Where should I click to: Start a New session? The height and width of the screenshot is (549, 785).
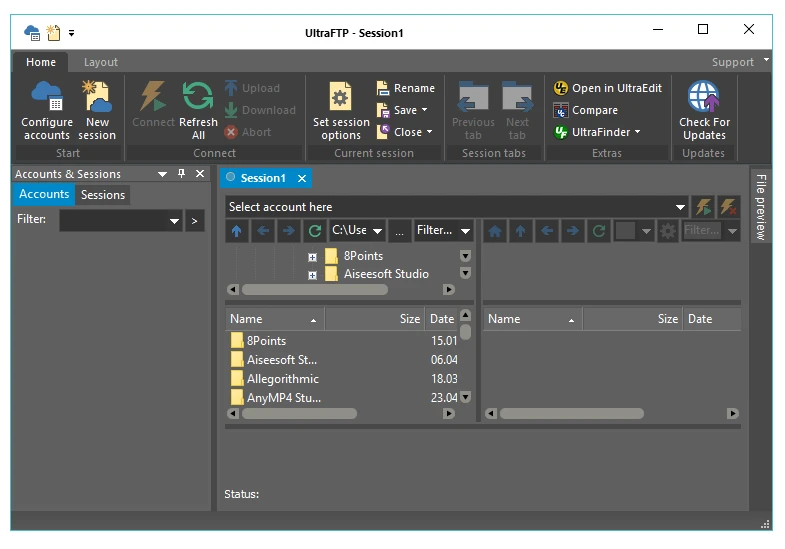point(97,110)
